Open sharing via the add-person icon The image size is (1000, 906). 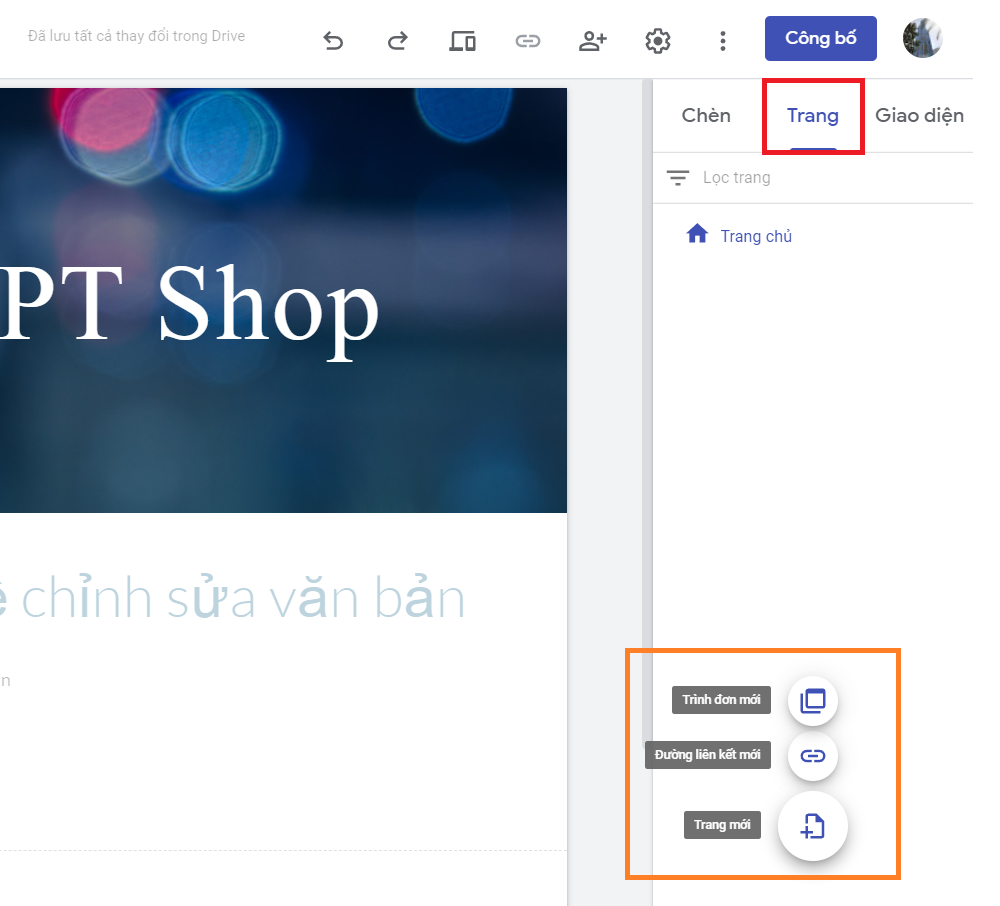592,40
